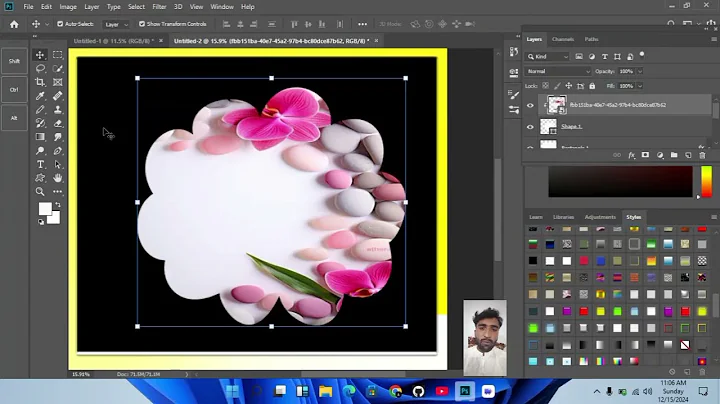Open the Fill slider dropdown arrow
The image size is (720, 404).
coord(640,86)
